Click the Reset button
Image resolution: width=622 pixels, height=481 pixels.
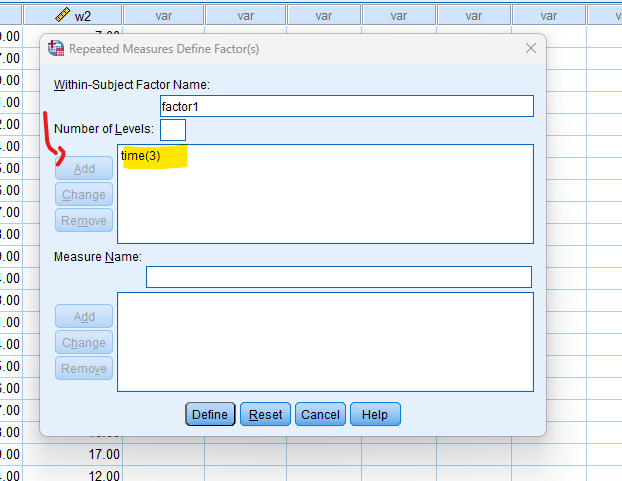click(x=265, y=414)
